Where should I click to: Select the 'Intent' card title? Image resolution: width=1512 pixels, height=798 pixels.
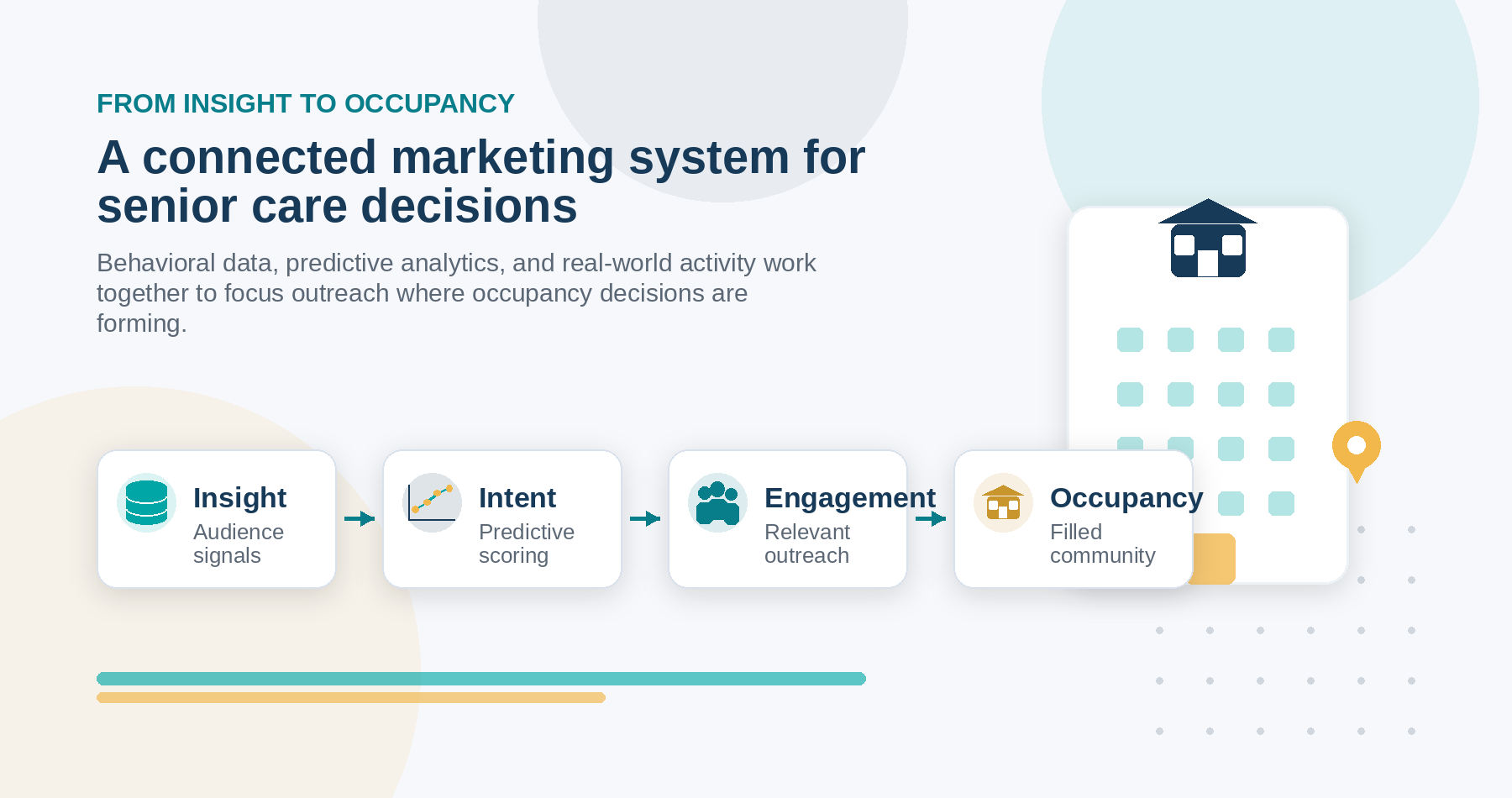tap(517, 497)
